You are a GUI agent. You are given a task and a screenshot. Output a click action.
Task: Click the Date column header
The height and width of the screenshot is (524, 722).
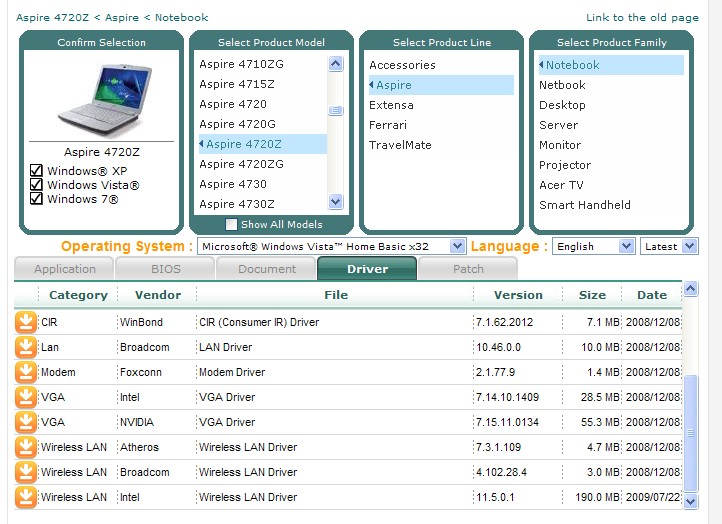pyautogui.click(x=652, y=295)
